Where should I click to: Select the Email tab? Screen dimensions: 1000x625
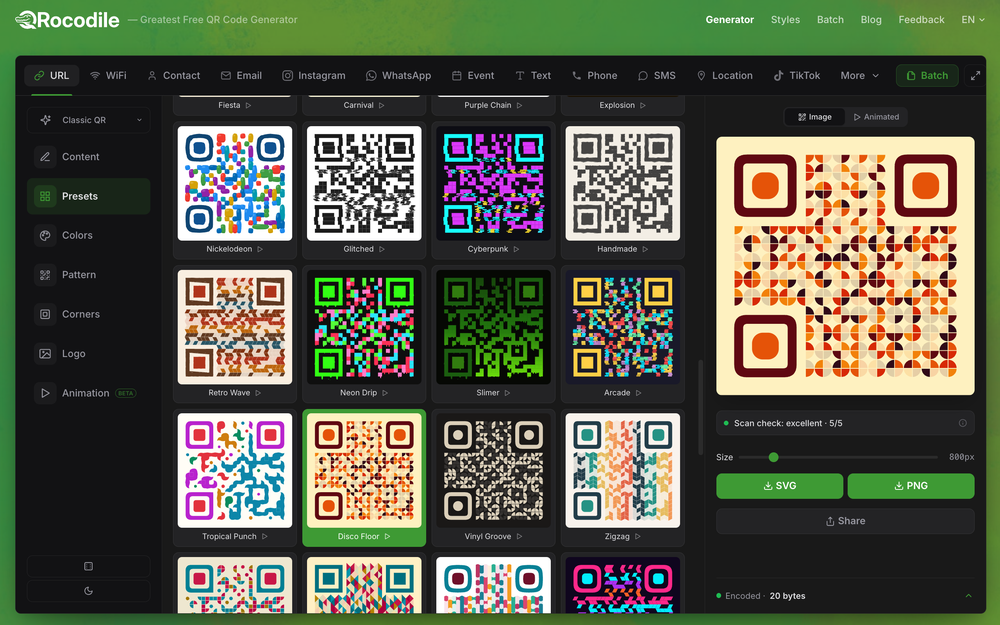[x=241, y=76]
